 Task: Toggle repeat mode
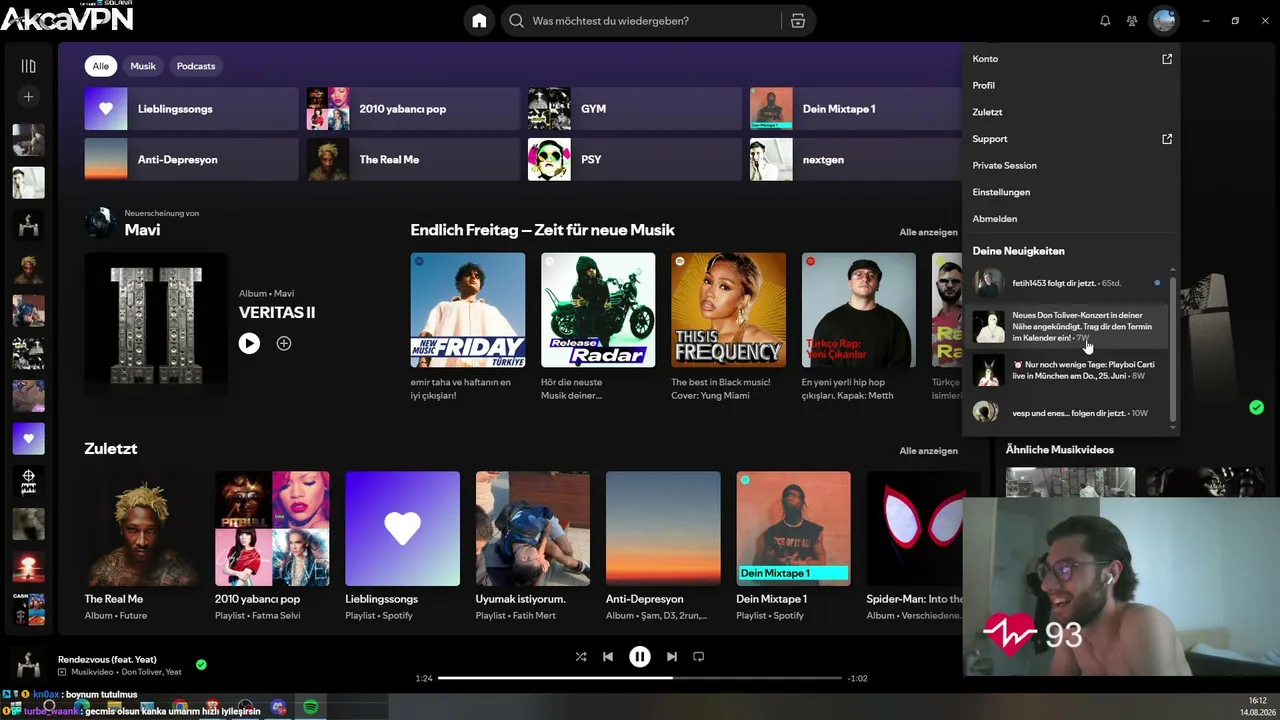(699, 657)
